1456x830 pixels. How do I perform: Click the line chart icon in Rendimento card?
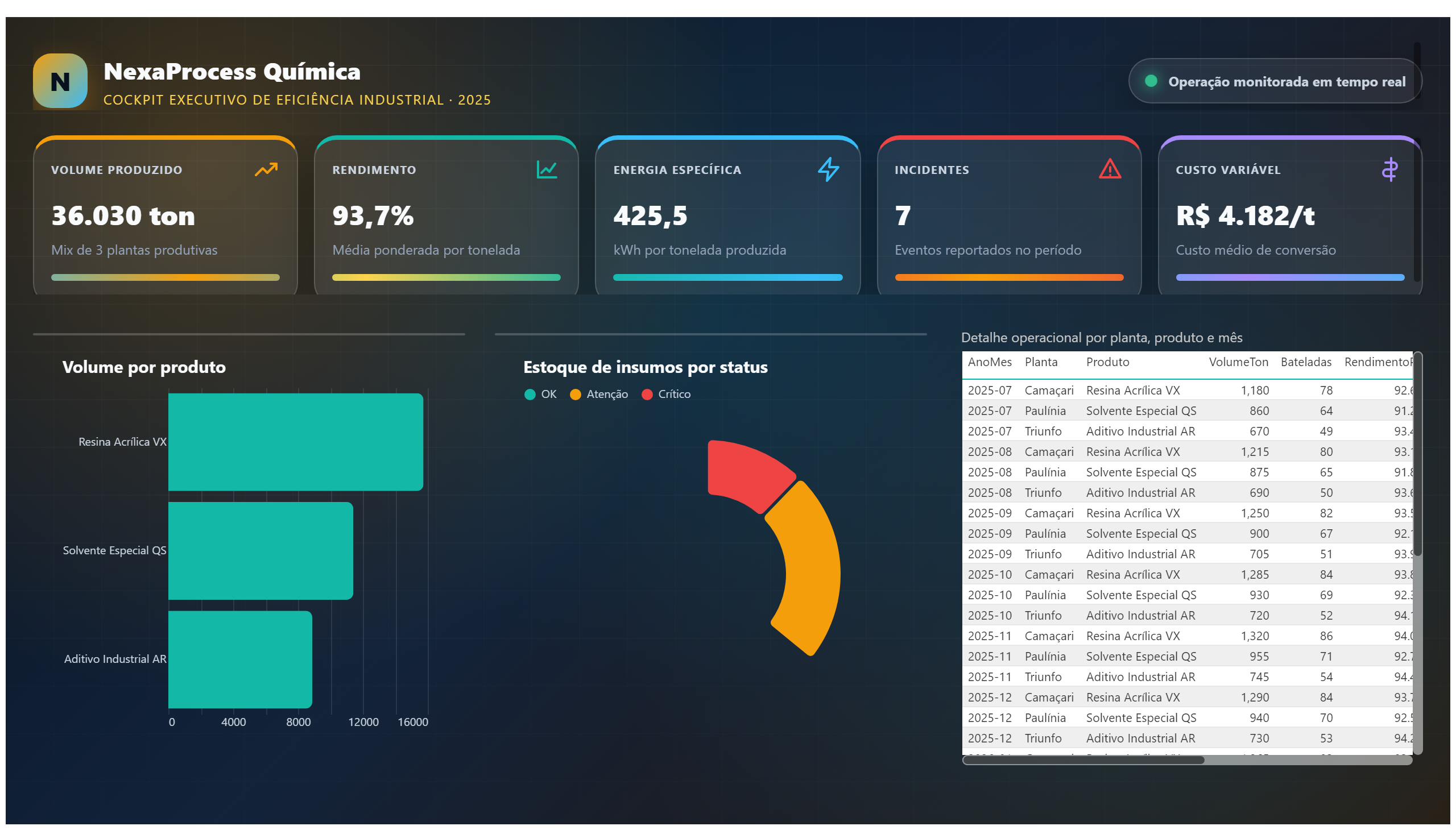point(547,169)
